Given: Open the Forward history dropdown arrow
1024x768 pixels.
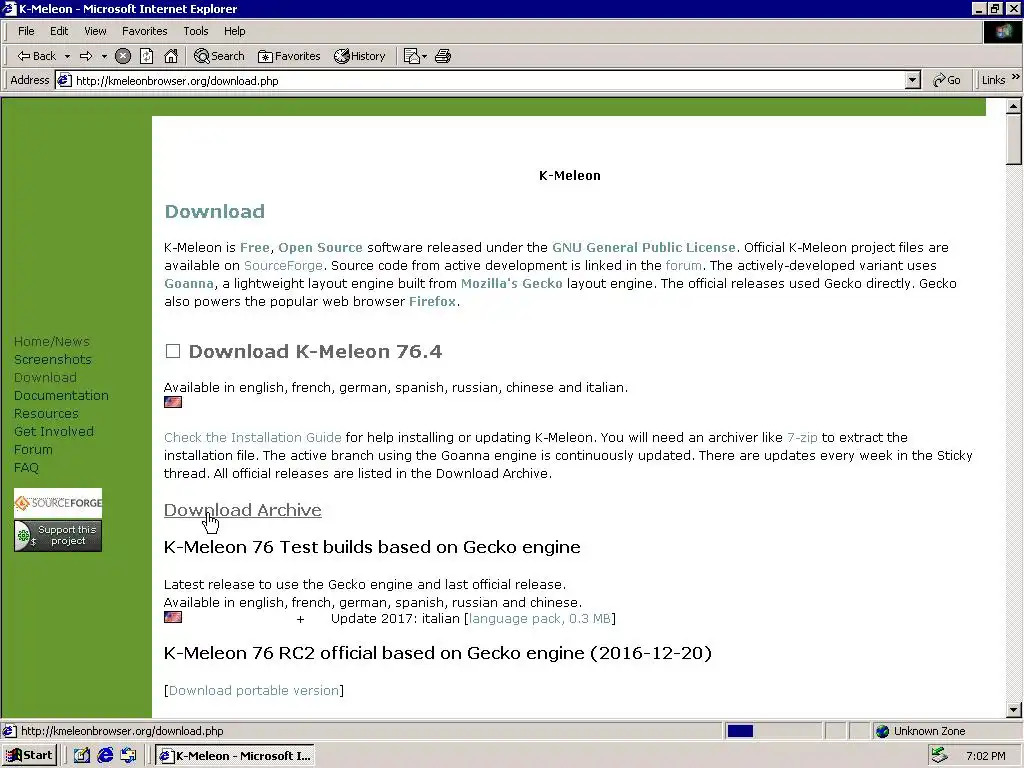Looking at the screenshot, I should [x=104, y=56].
